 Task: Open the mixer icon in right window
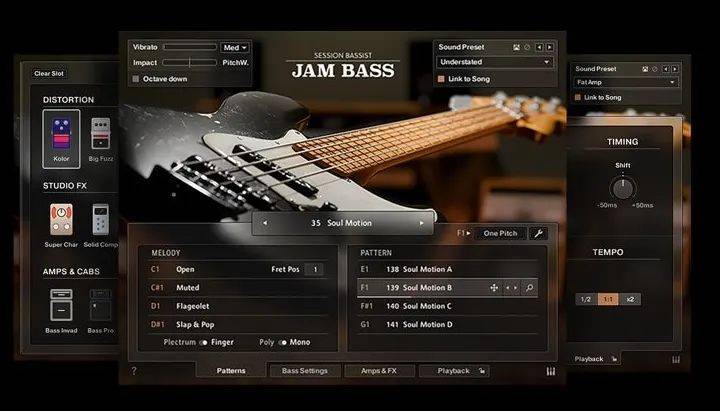click(x=676, y=360)
